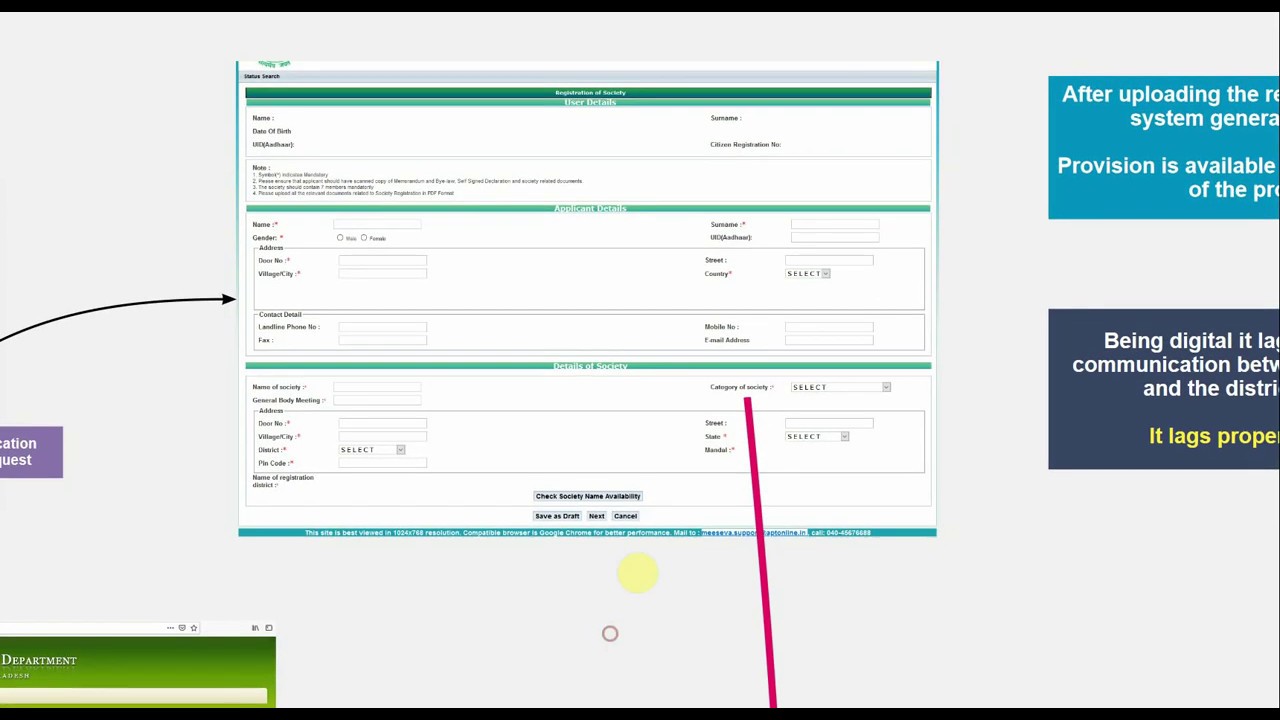Image resolution: width=1280 pixels, height=720 pixels.
Task: Focus the E-mail Address input field
Action: pyautogui.click(x=829, y=341)
